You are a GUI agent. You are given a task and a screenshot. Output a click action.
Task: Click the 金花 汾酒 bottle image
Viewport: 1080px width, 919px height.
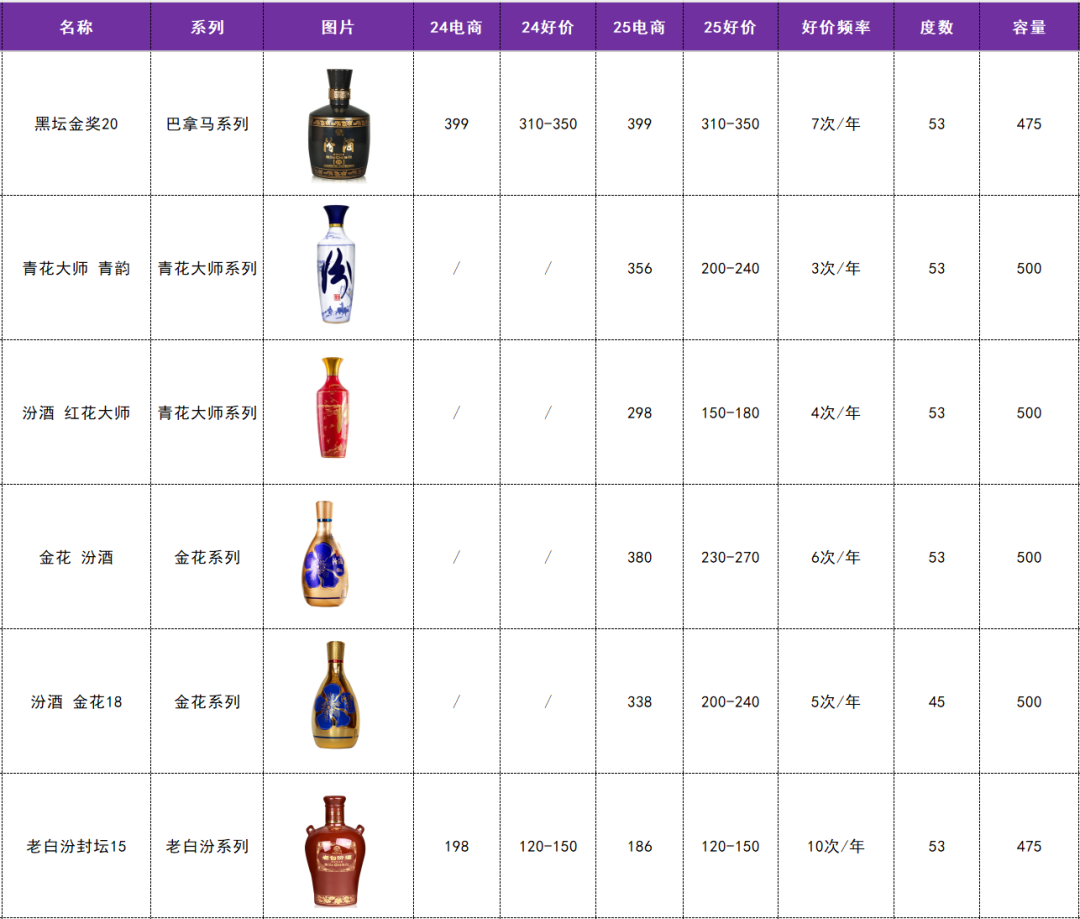tap(325, 553)
